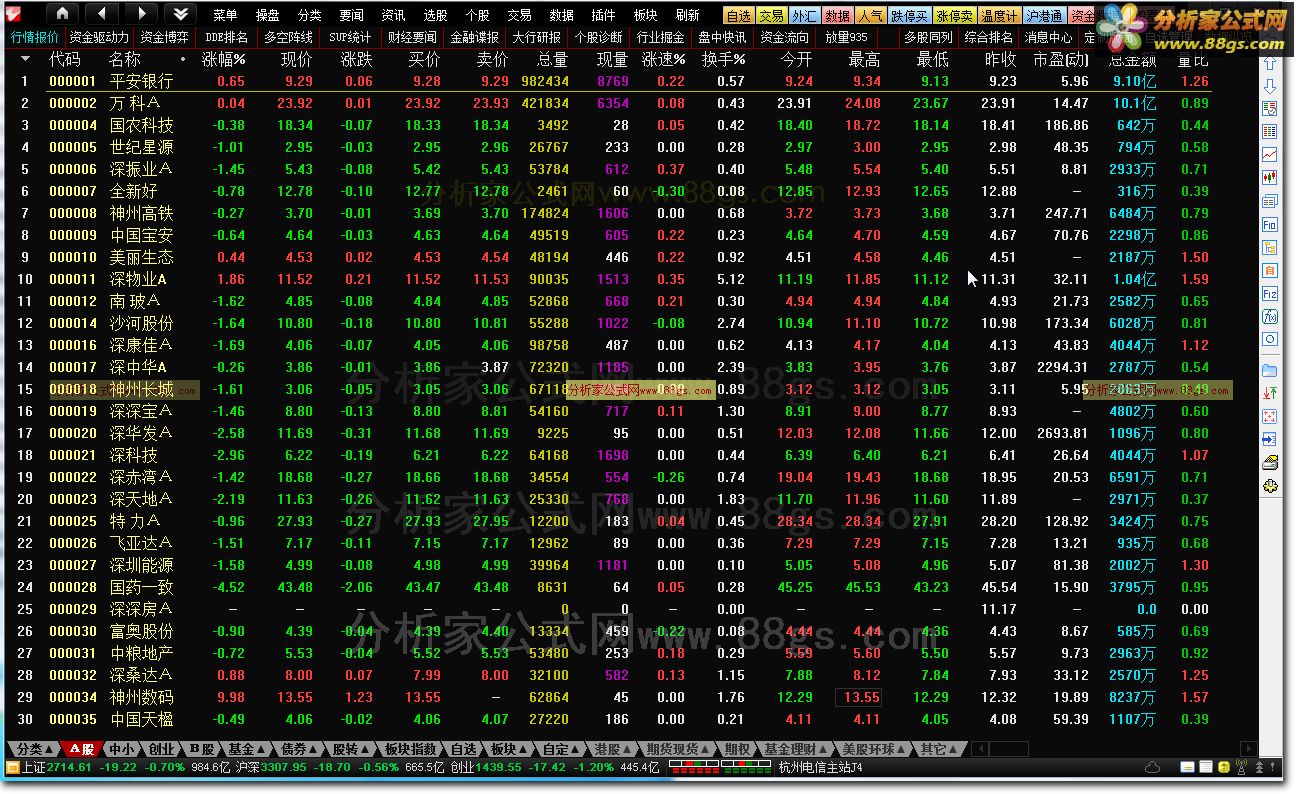Click the printer icon in the right sidebar
This screenshot has height=794, width=1296.
tap(1270, 462)
